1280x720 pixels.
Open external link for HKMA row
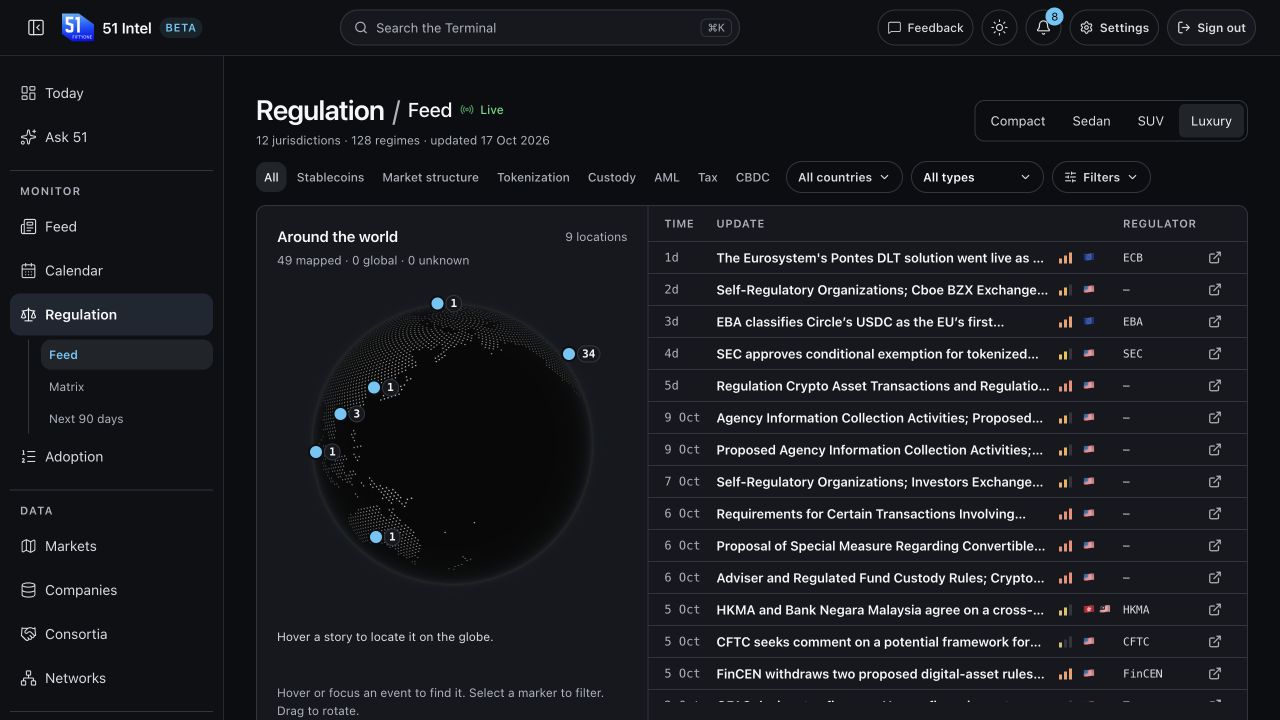pyautogui.click(x=1215, y=610)
